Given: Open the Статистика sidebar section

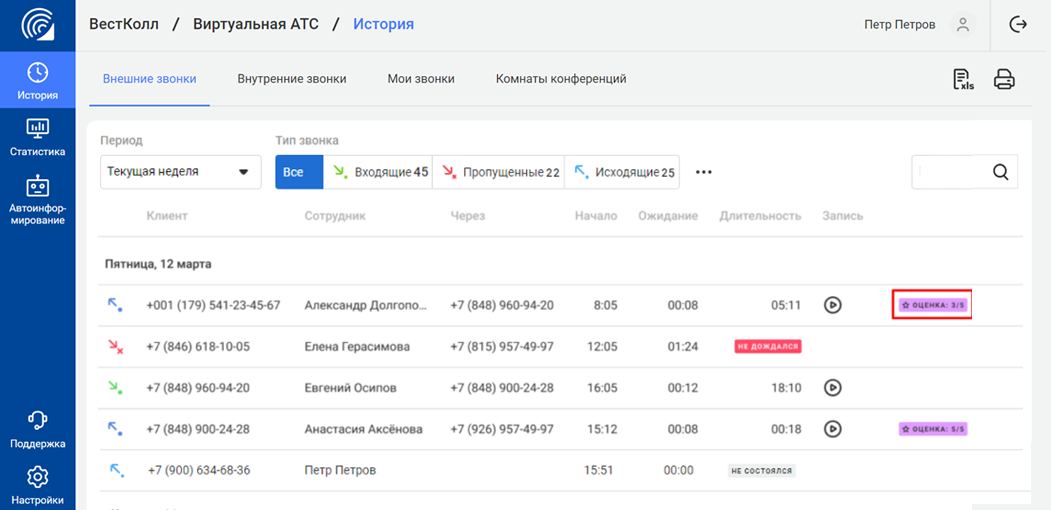Looking at the screenshot, I should coord(38,137).
